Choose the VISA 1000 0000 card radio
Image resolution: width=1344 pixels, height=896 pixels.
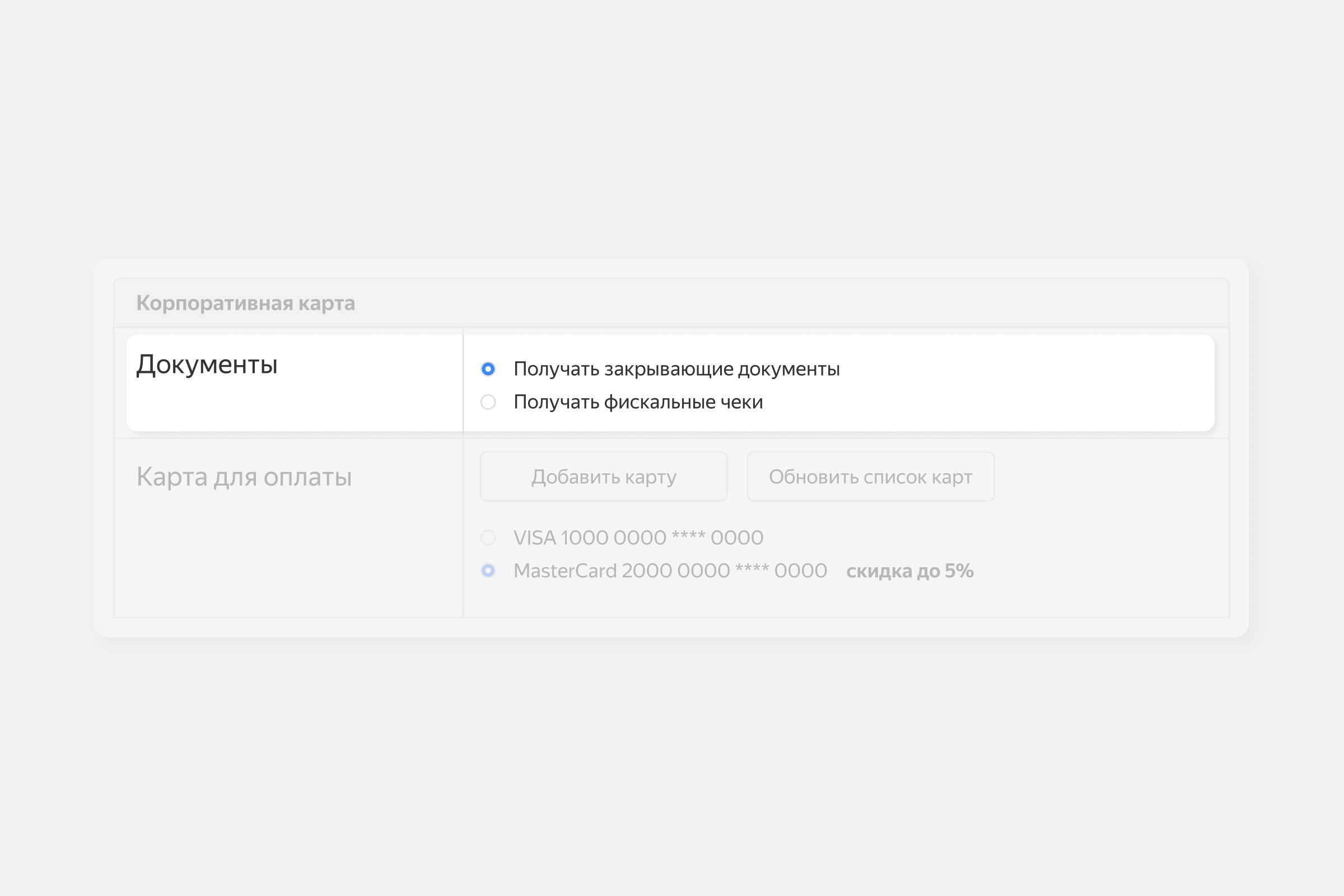(x=488, y=538)
